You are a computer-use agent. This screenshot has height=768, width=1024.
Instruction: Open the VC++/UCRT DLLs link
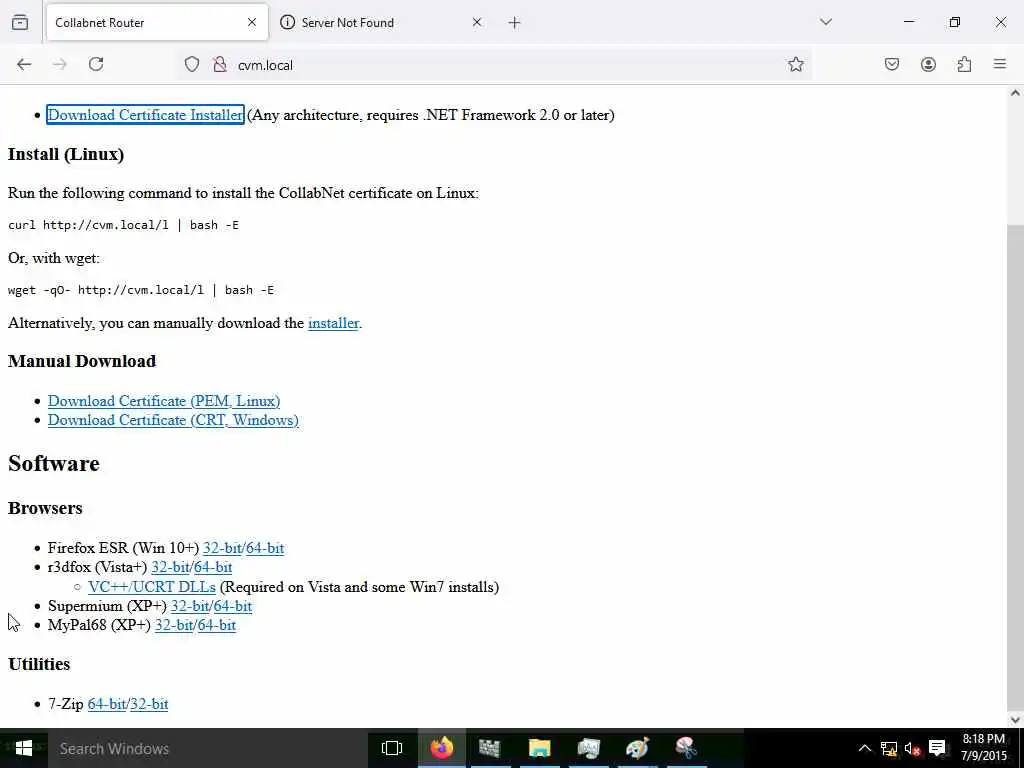(x=152, y=586)
